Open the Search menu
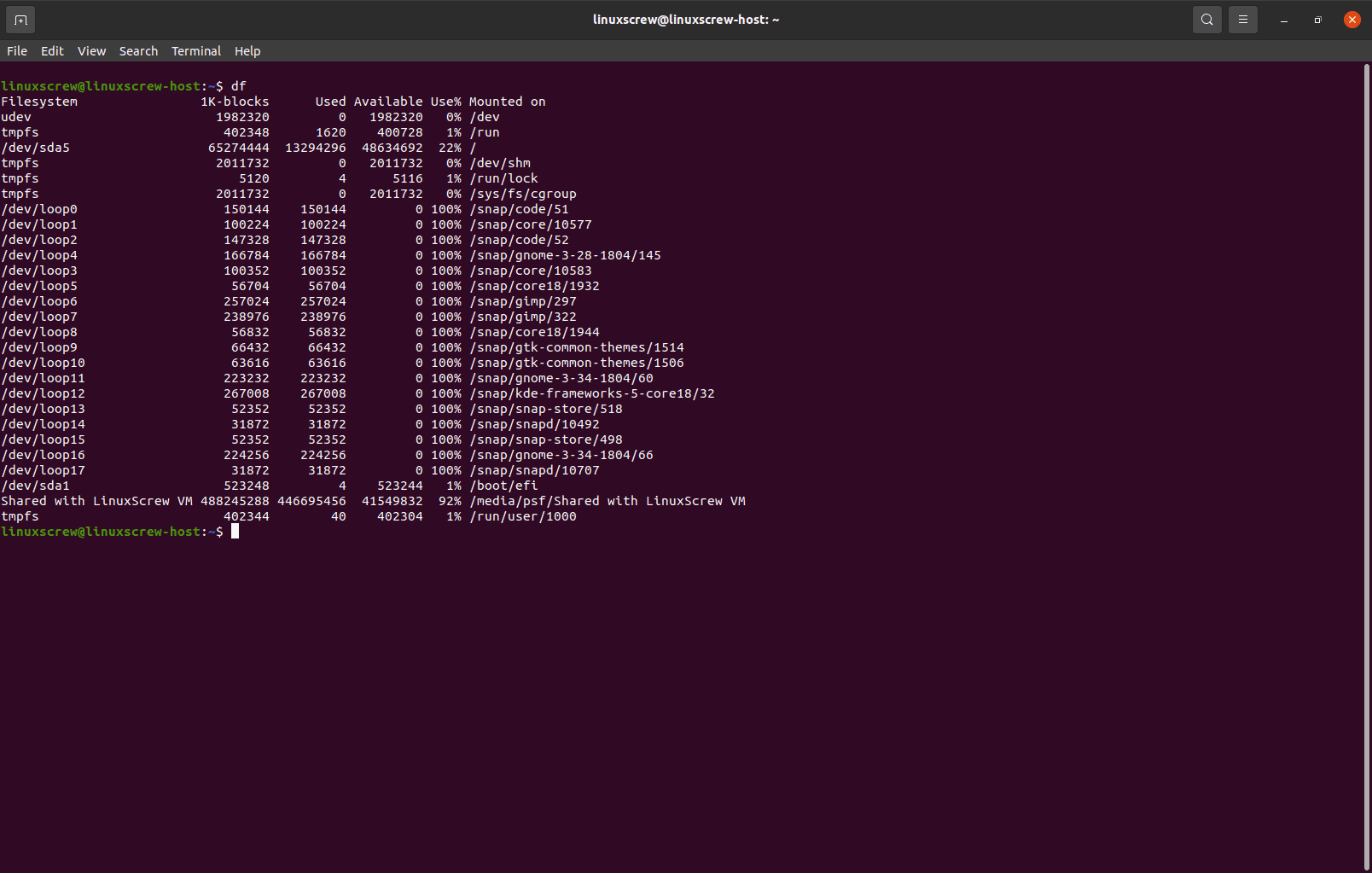 click(x=138, y=50)
